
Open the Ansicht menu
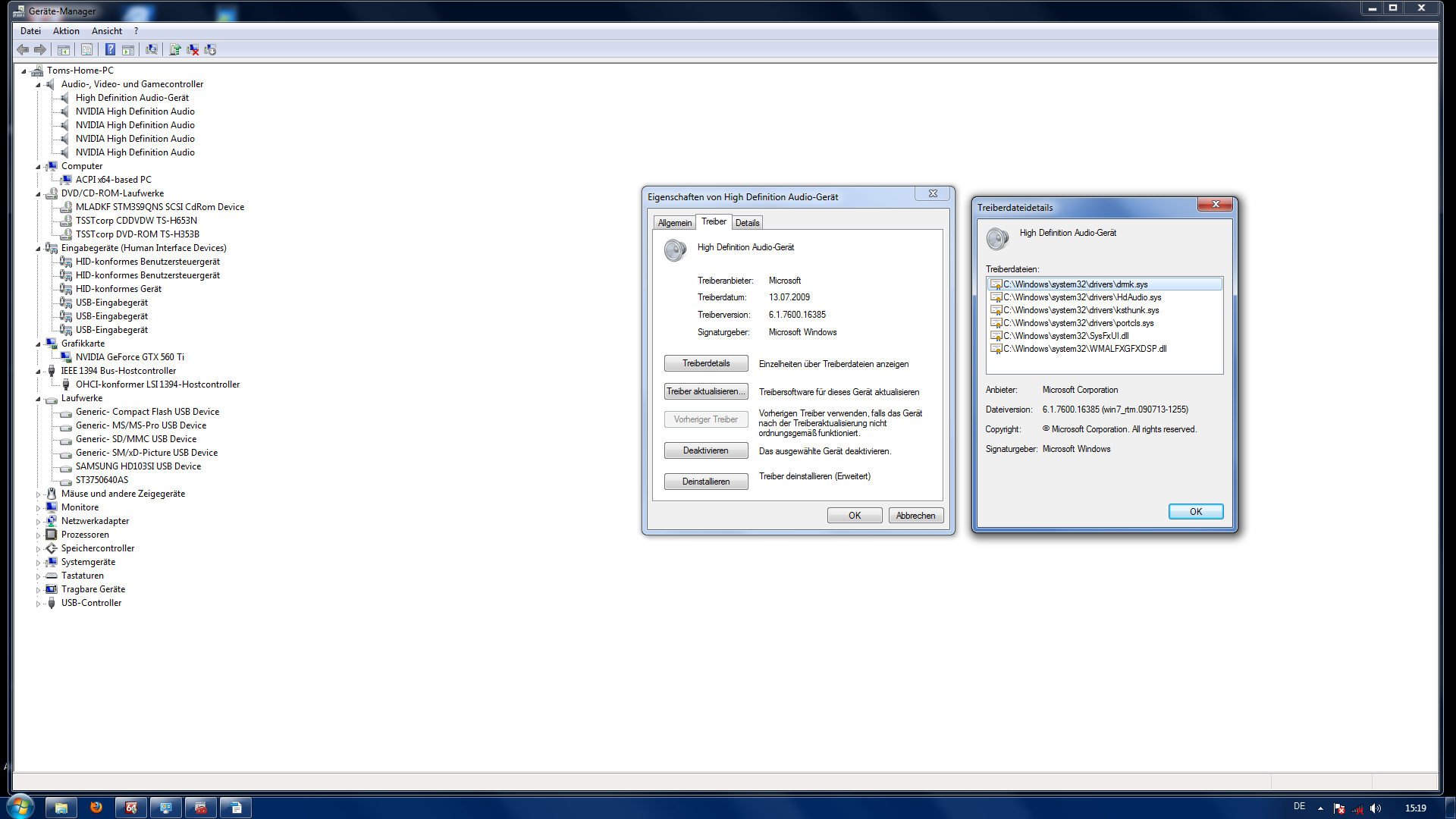pyautogui.click(x=106, y=31)
